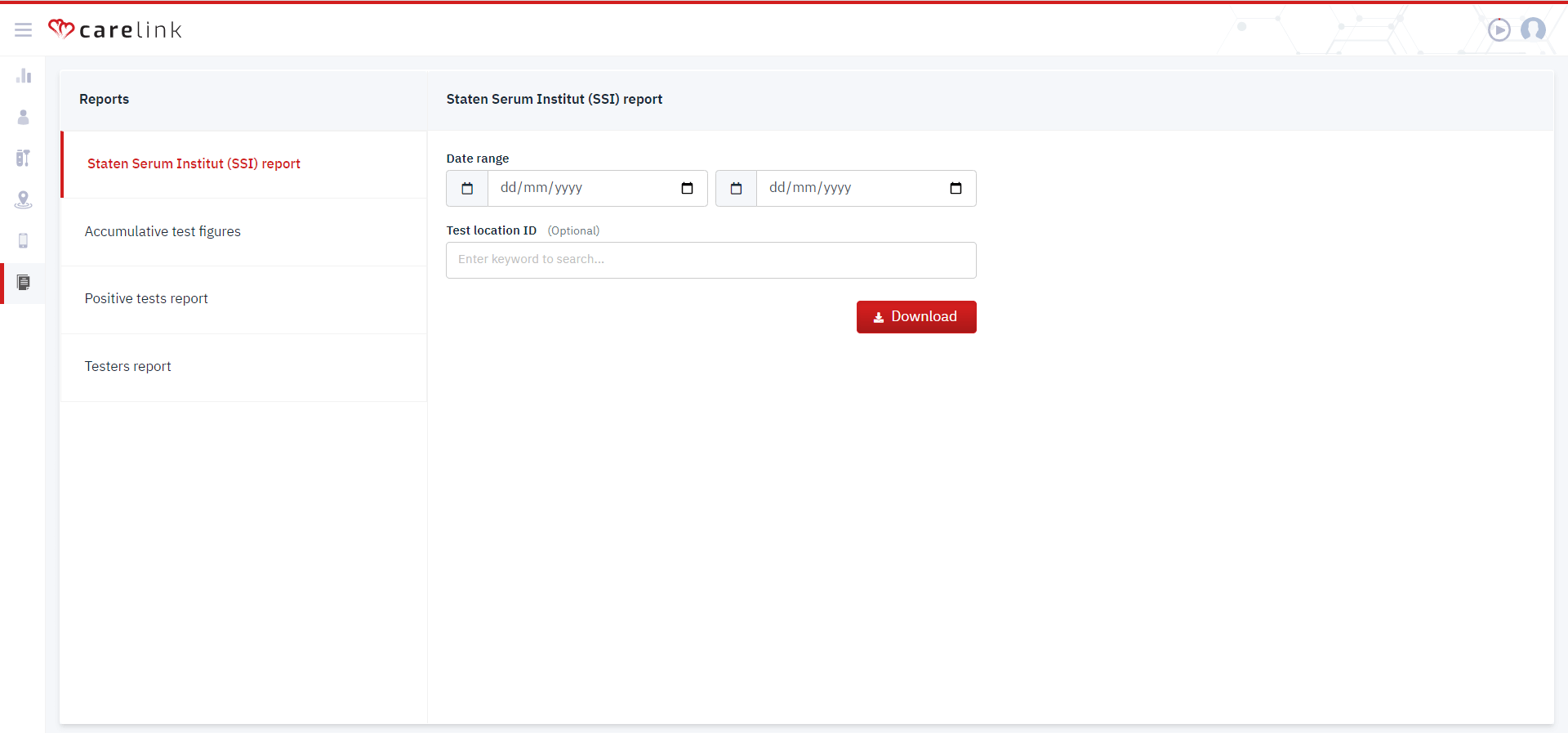
Task: Open start date calendar picker dropdown
Action: (687, 189)
